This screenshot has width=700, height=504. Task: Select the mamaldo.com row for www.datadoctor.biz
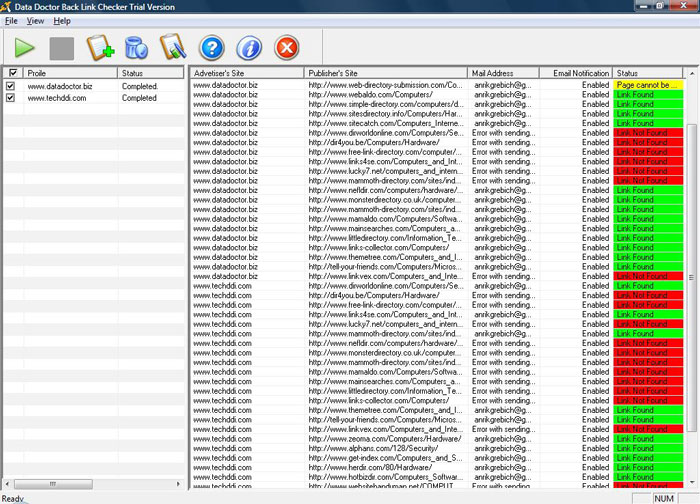[x=437, y=219]
